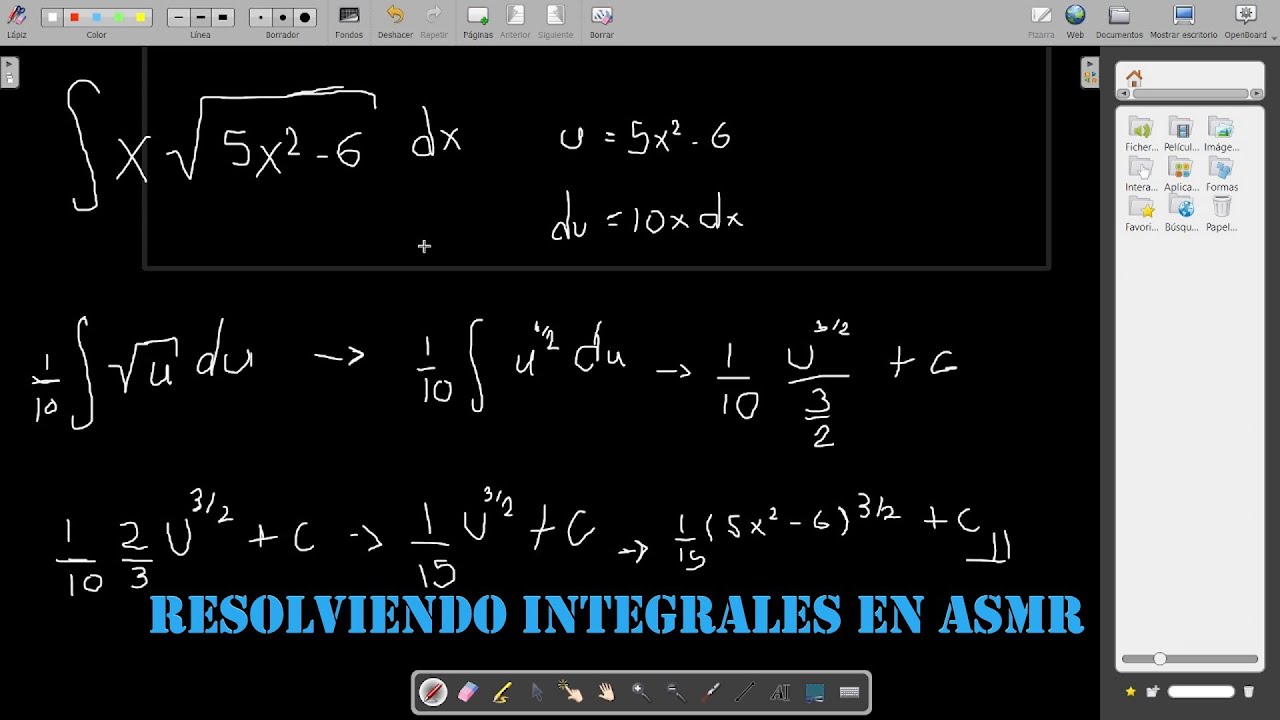Select the pen tool in stylus palette
This screenshot has width=1280, height=720.
(x=433, y=692)
